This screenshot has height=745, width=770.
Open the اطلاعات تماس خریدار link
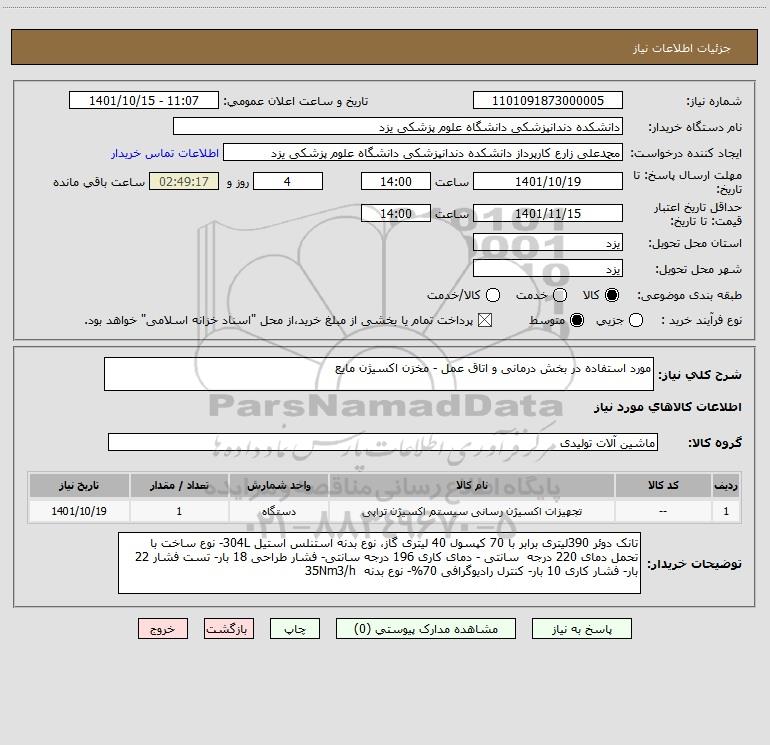165,153
